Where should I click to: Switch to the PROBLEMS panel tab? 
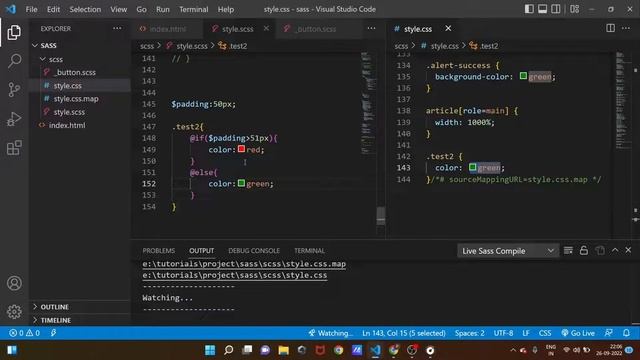tap(159, 250)
